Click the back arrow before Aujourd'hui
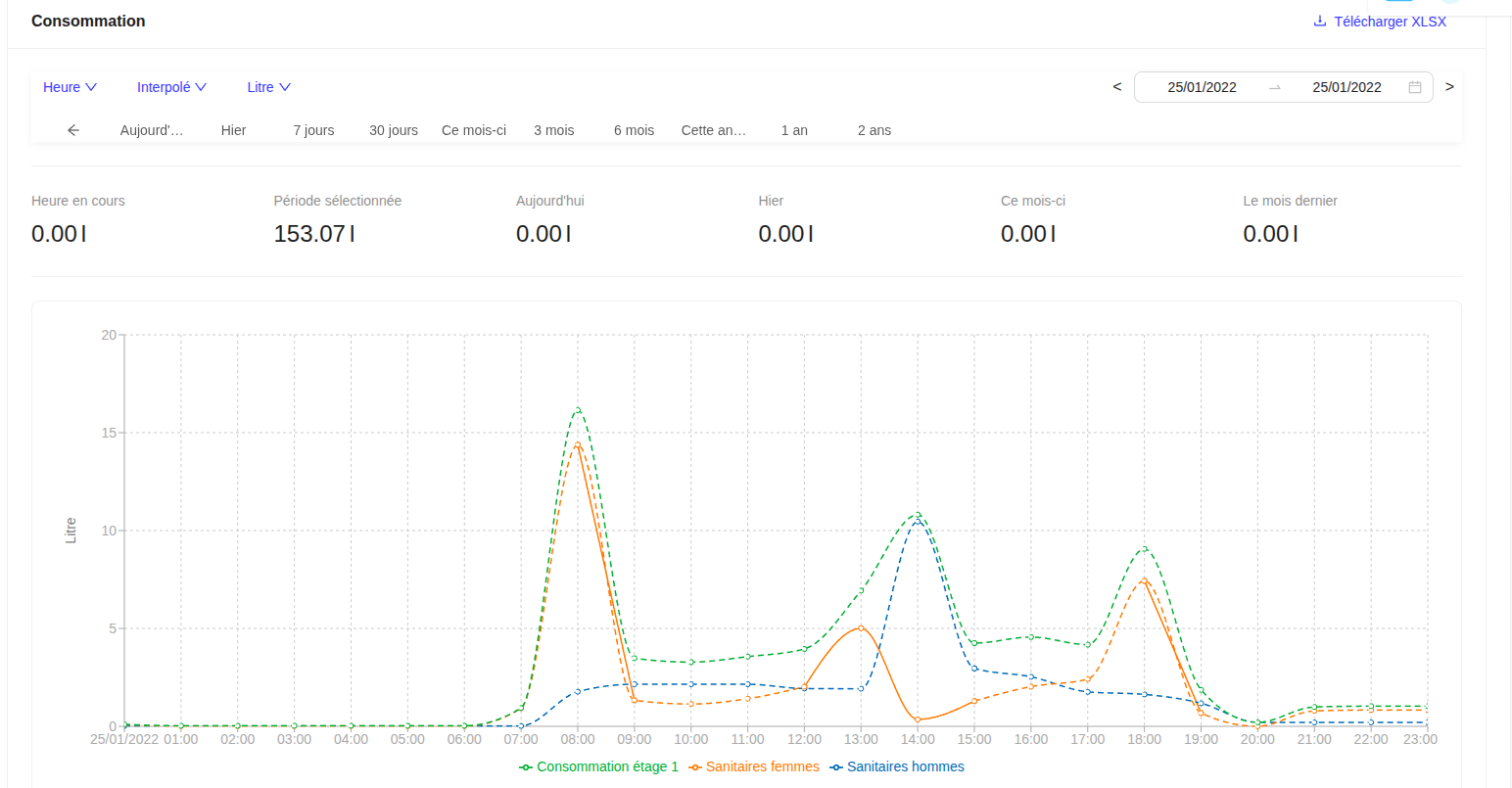The image size is (1512, 788). pyautogui.click(x=73, y=129)
